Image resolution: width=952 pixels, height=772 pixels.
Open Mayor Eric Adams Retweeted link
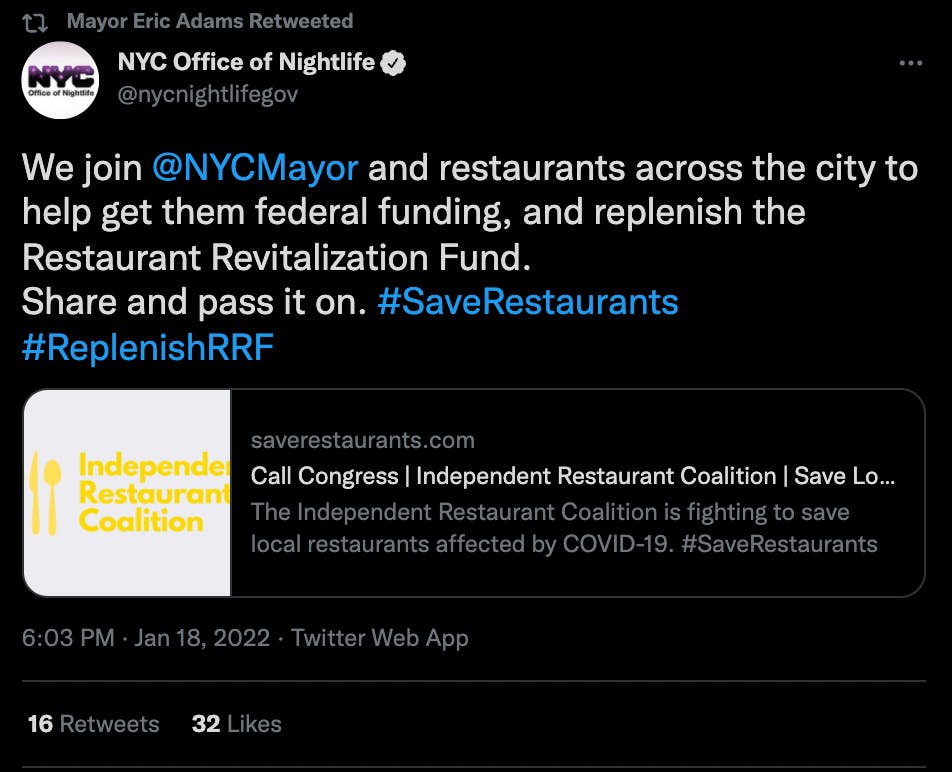209,21
